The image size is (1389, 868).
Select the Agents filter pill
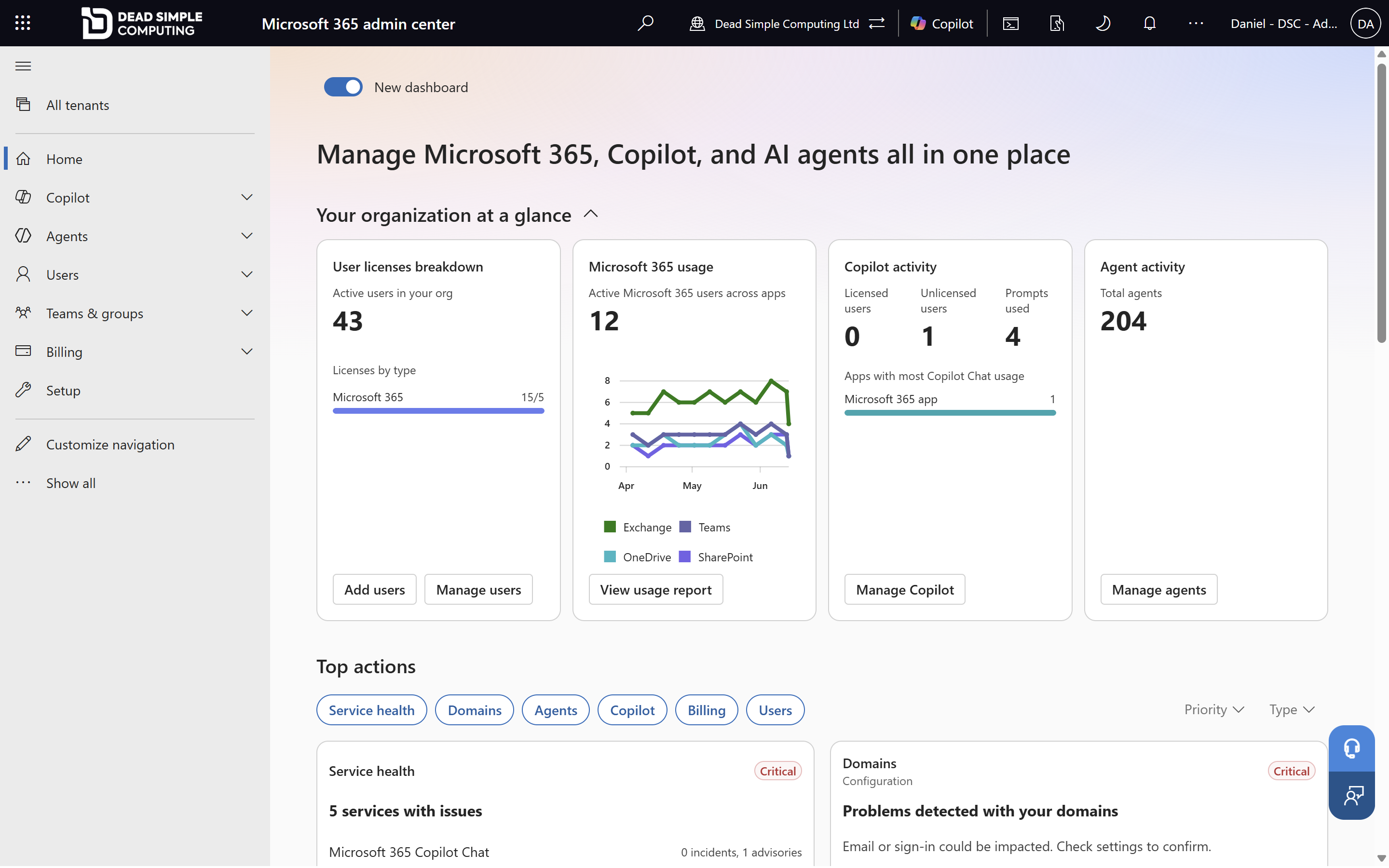point(556,710)
